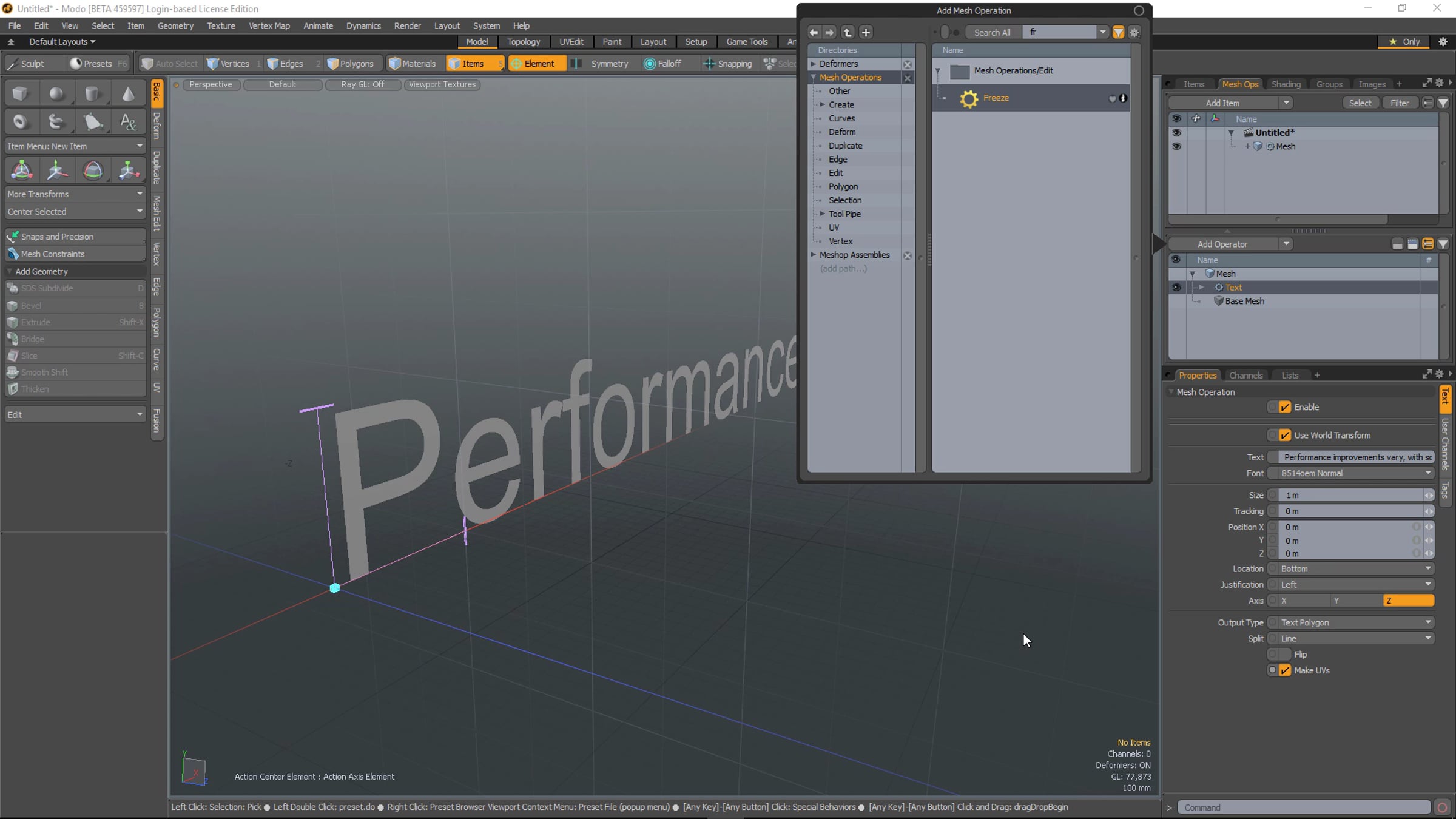Viewport: 1456px width, 819px height.
Task: Switch to the Shading tab
Action: tap(1286, 84)
